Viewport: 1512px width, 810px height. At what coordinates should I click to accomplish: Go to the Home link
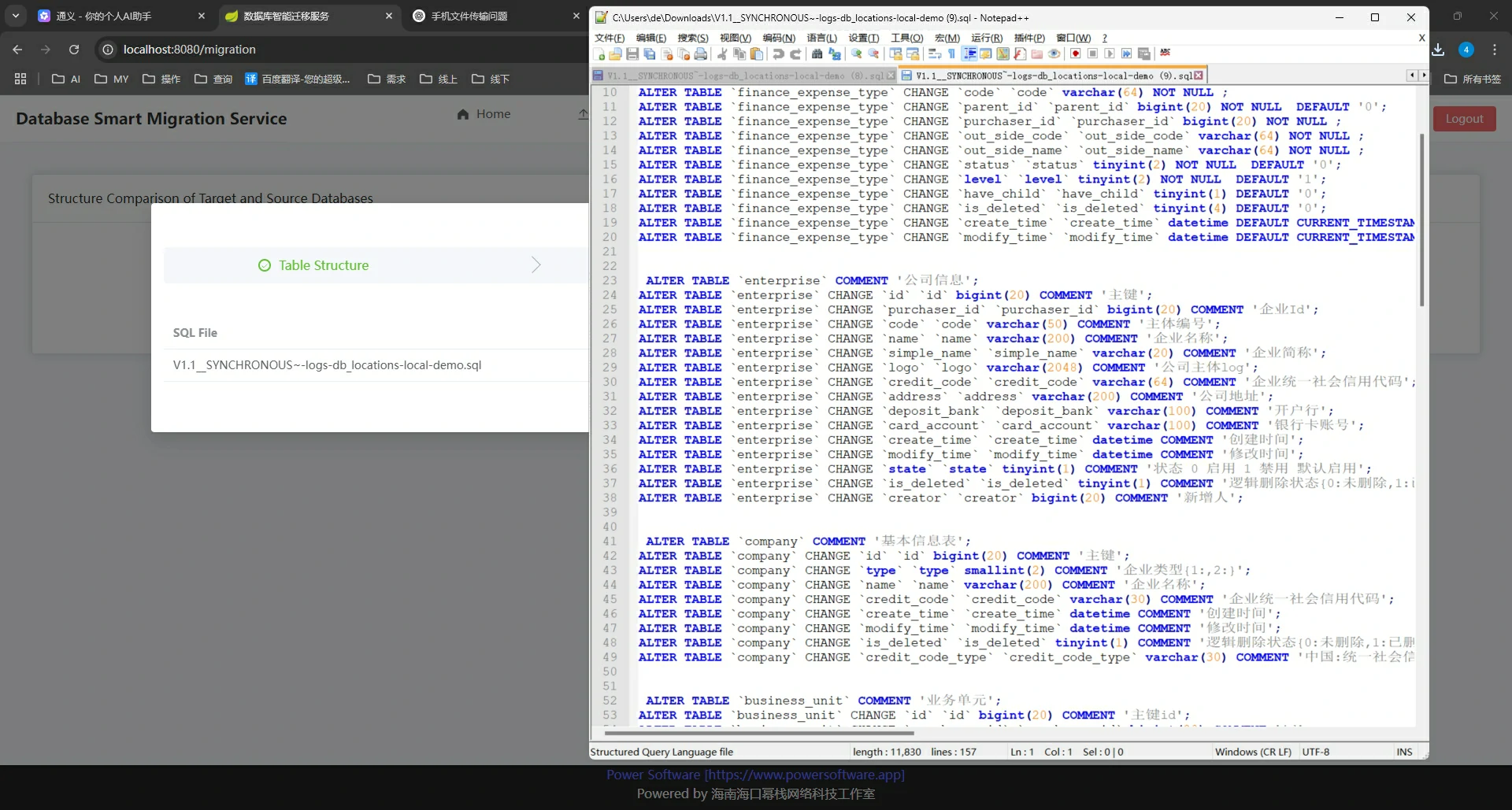point(484,114)
